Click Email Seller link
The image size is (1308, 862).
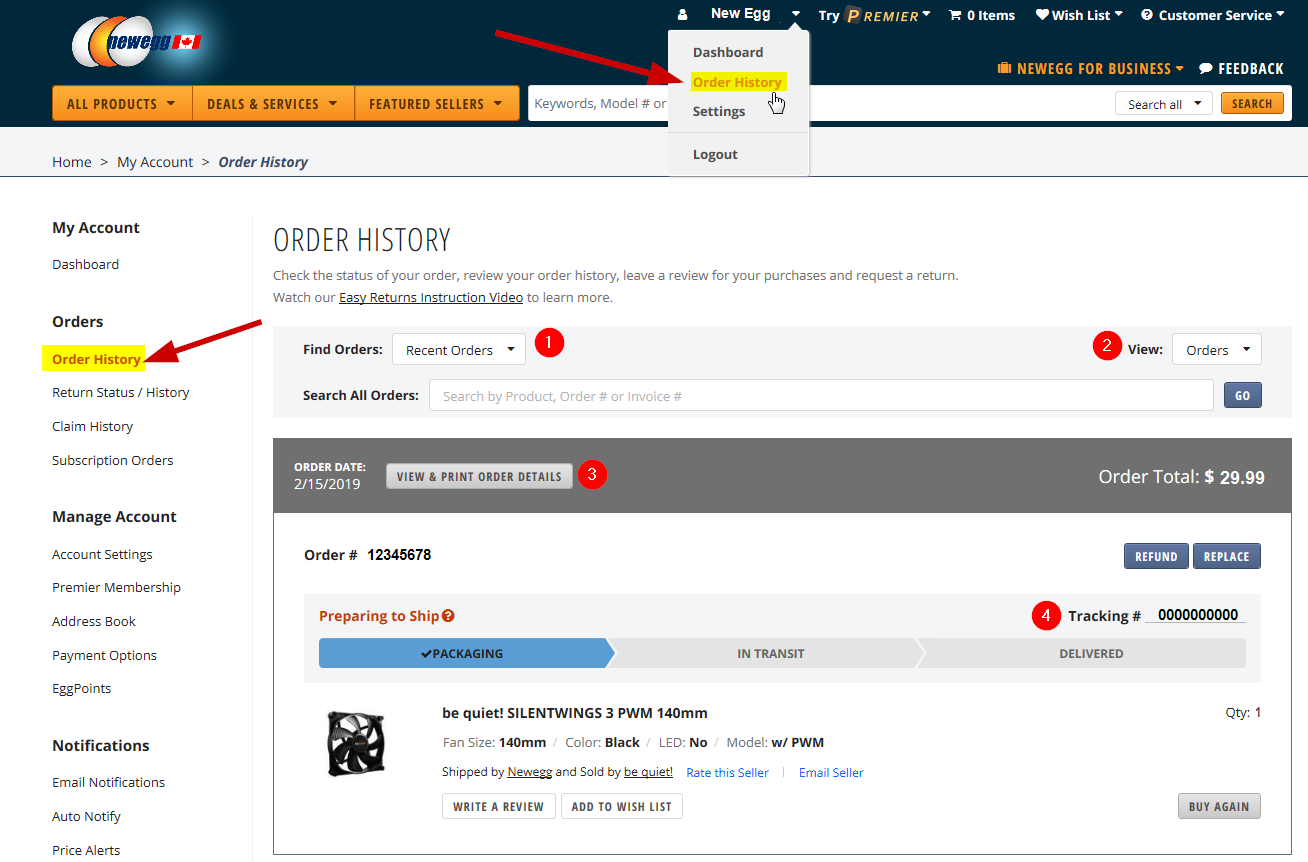click(x=831, y=772)
